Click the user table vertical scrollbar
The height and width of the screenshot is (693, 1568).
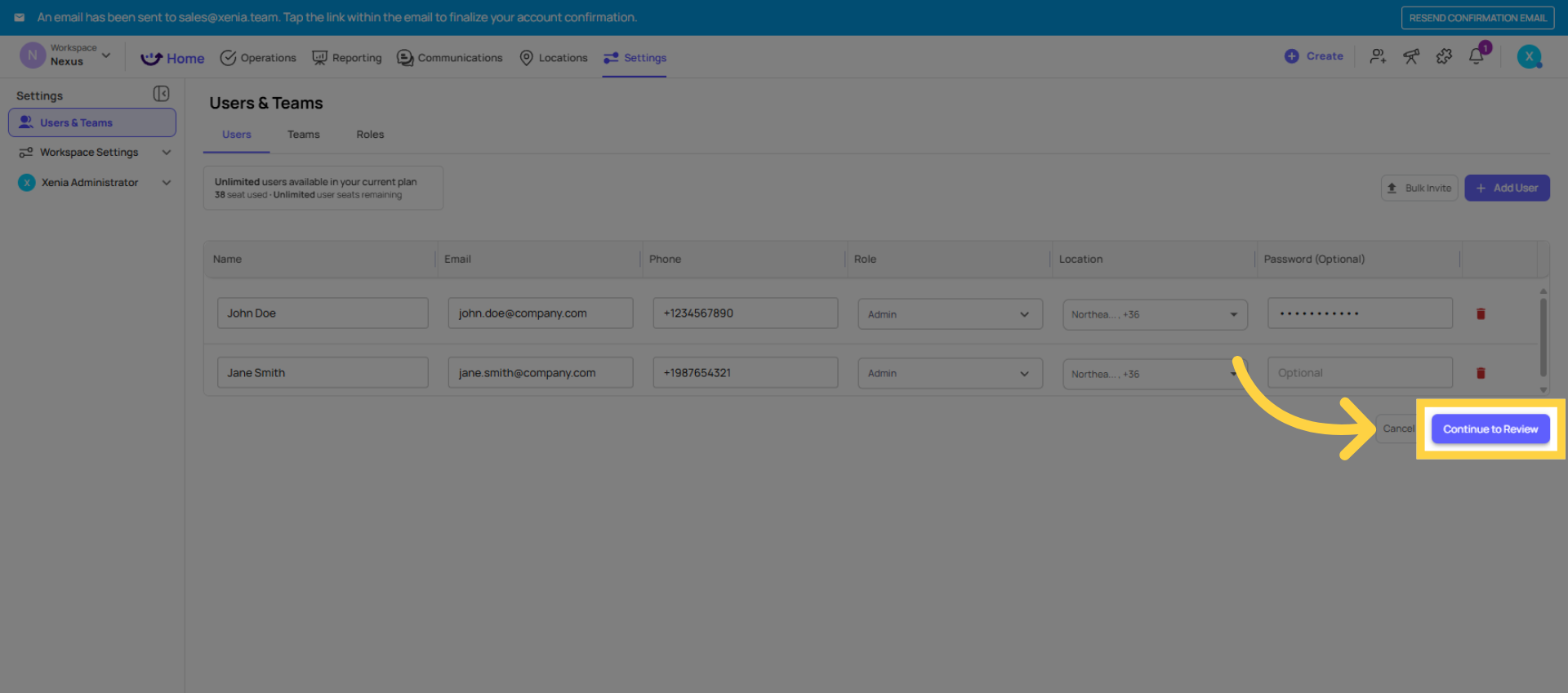[1543, 335]
